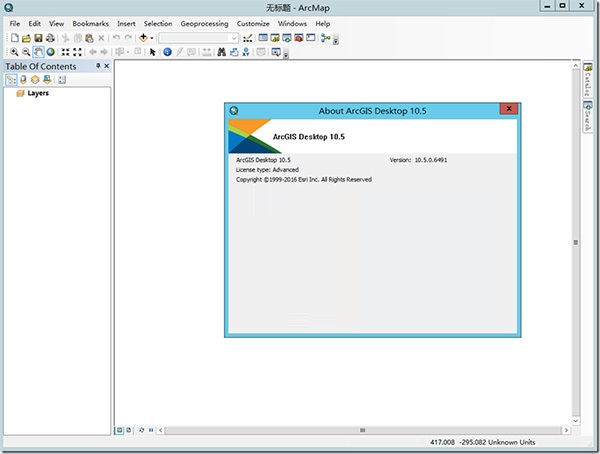The image size is (600, 454).
Task: Click the Version 10.5.0.6491 text
Action: [x=418, y=160]
